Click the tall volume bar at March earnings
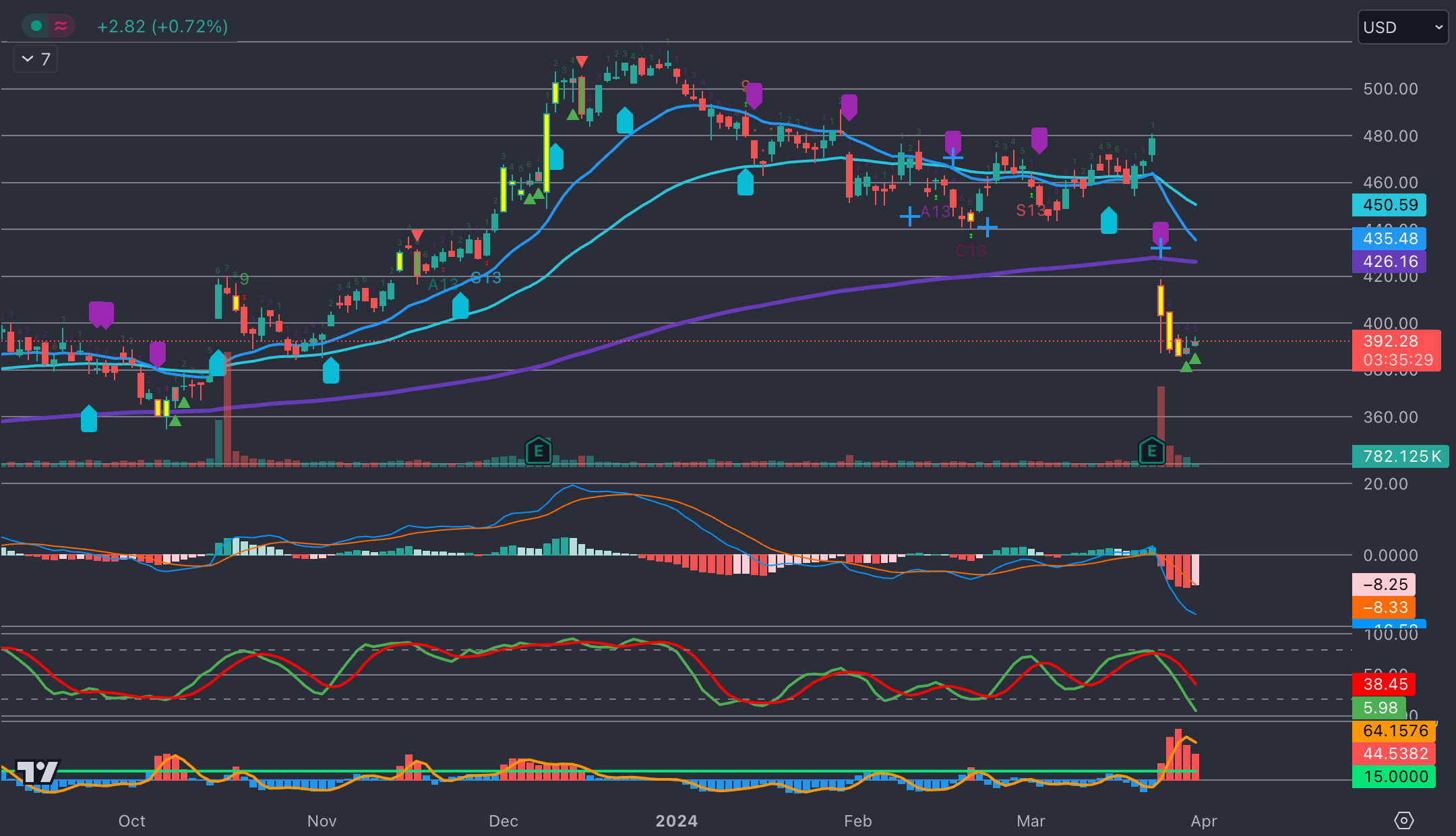The width and height of the screenshot is (1456, 836). (x=1161, y=425)
